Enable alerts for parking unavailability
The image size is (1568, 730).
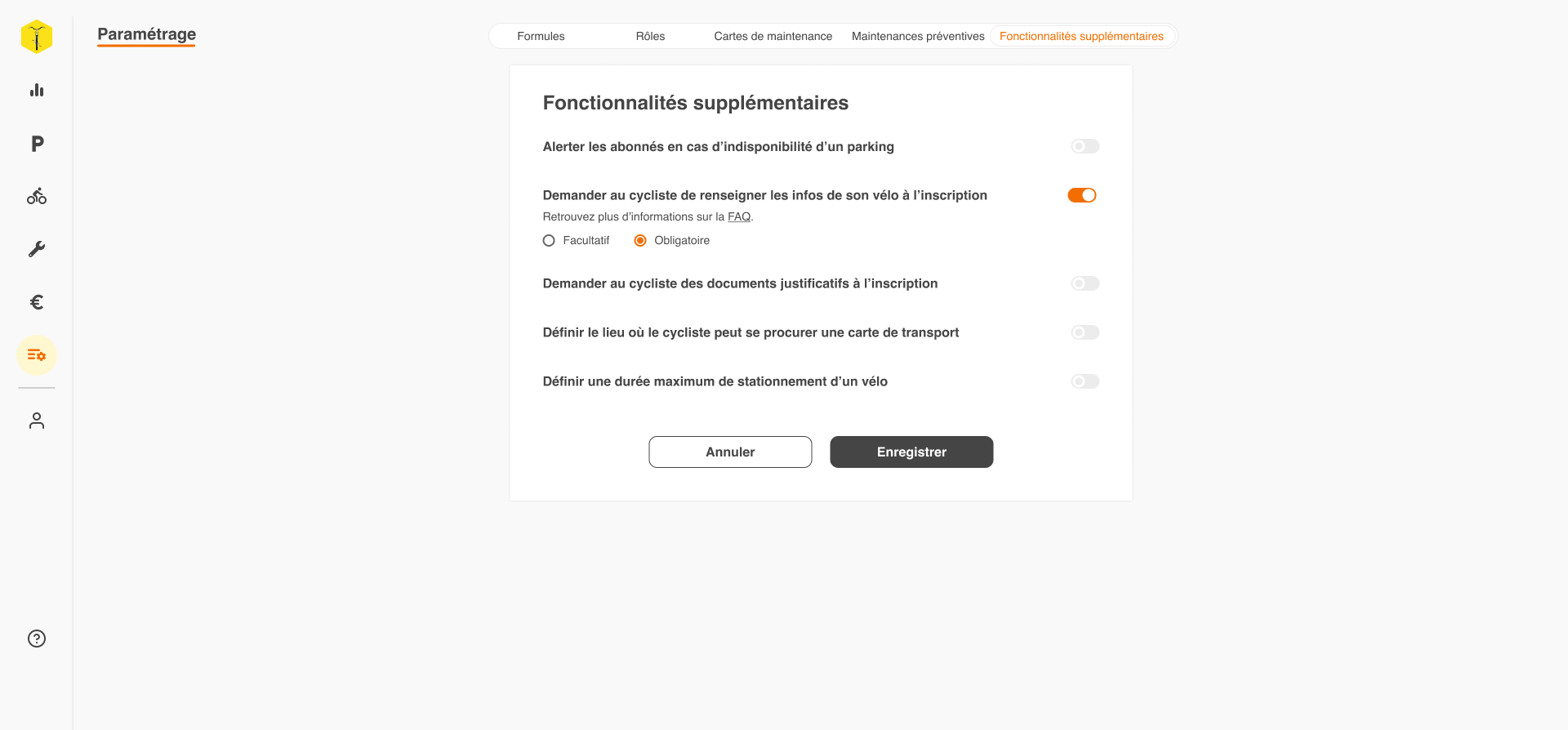point(1084,146)
